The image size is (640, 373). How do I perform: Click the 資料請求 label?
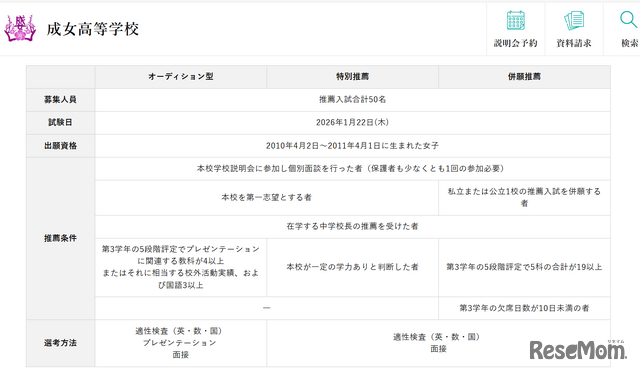[x=574, y=43]
